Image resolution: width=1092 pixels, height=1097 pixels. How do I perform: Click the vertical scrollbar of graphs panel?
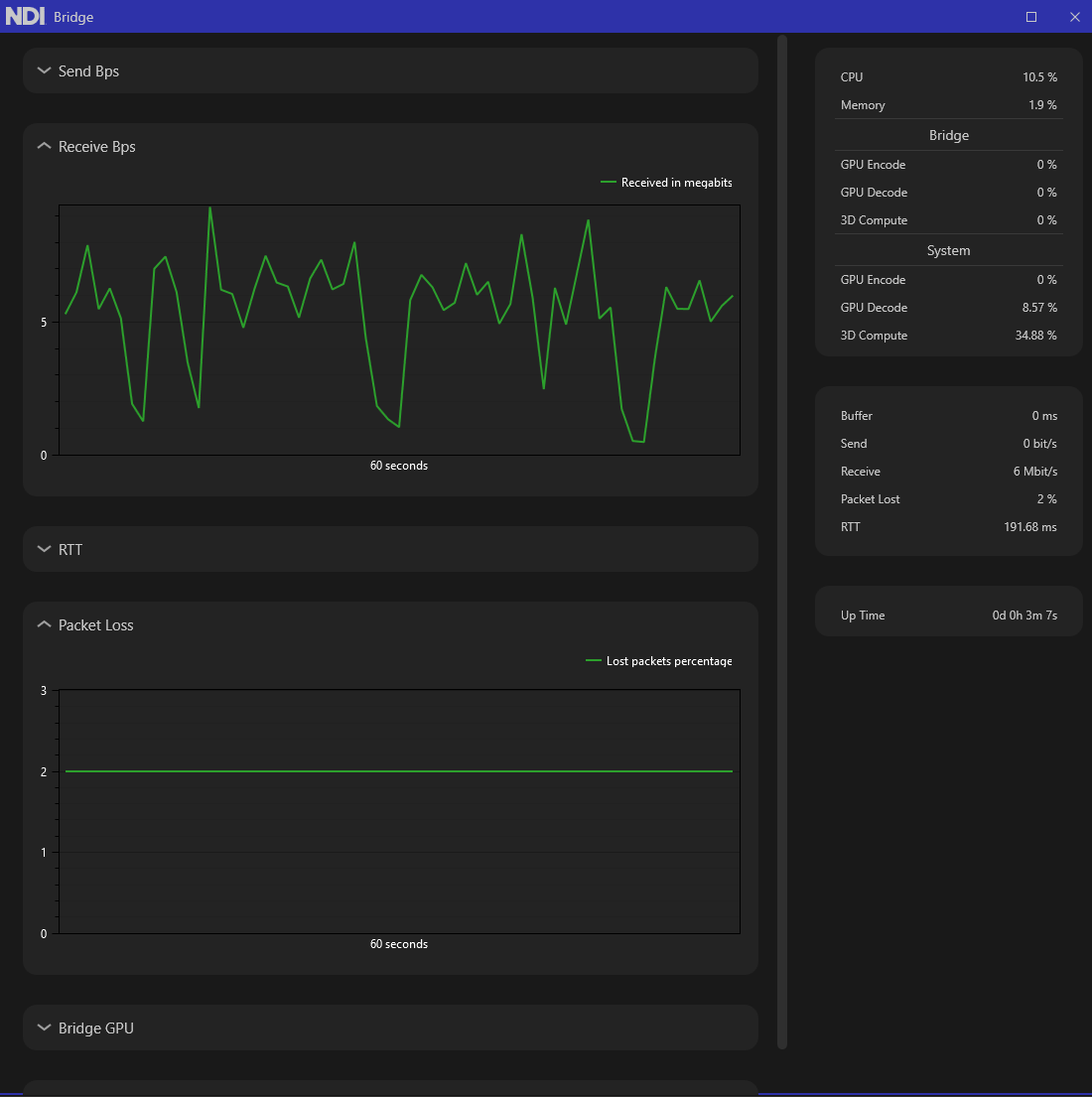click(782, 541)
